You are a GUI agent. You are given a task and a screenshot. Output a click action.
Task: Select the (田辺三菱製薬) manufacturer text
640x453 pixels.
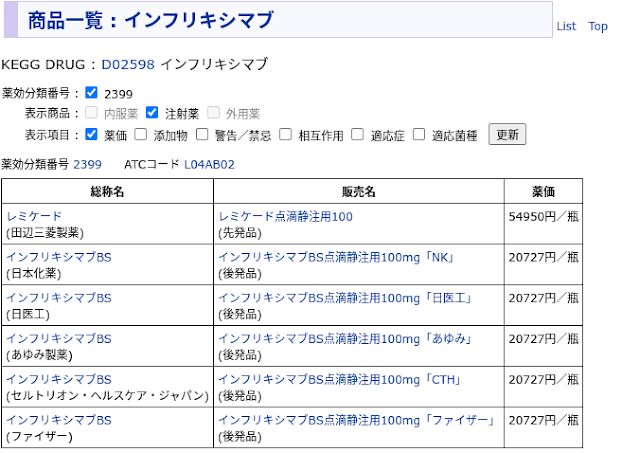[x=45, y=233]
